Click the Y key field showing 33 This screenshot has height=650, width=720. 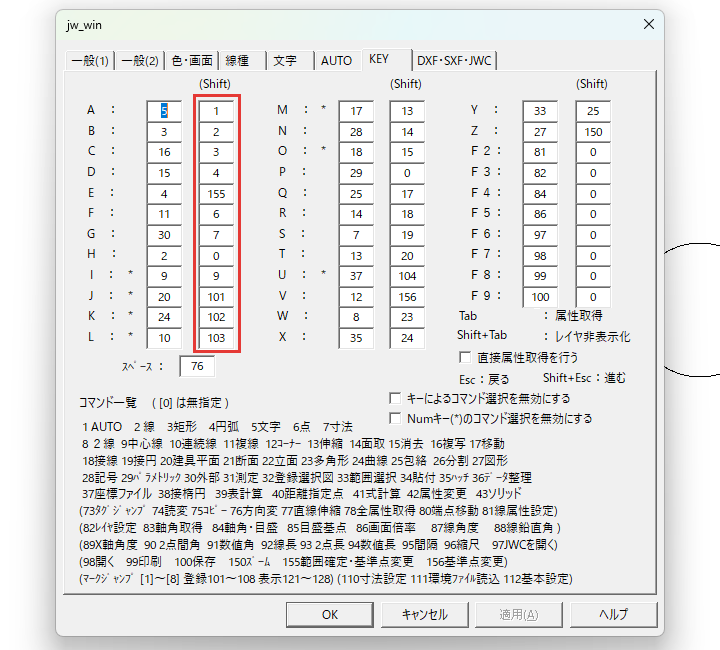(540, 111)
